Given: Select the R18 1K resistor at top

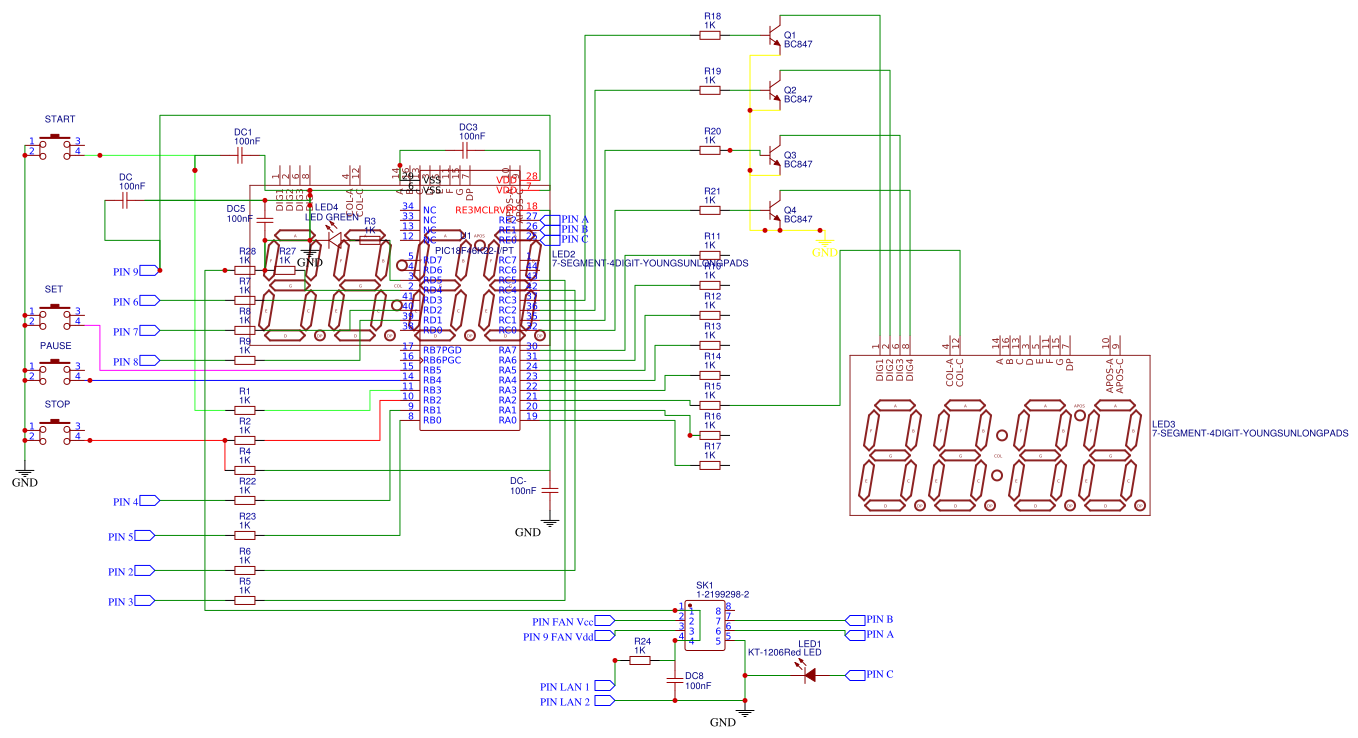Looking at the screenshot, I should (x=708, y=33).
